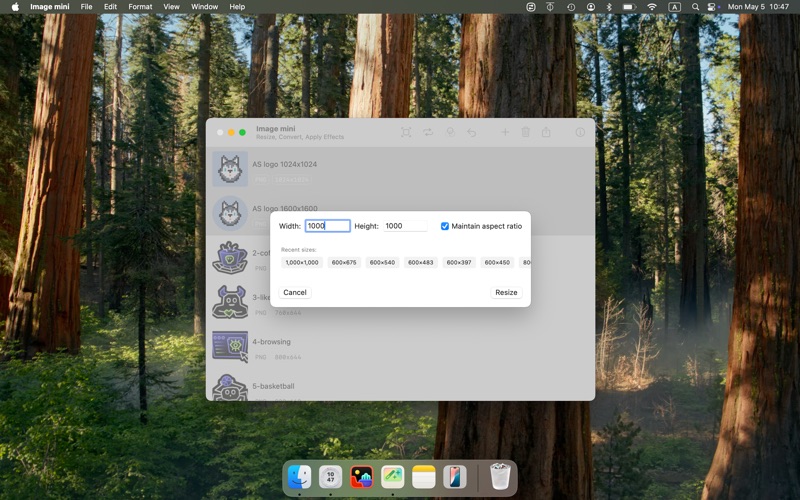
Task: Open the File menu
Action: pos(86,7)
